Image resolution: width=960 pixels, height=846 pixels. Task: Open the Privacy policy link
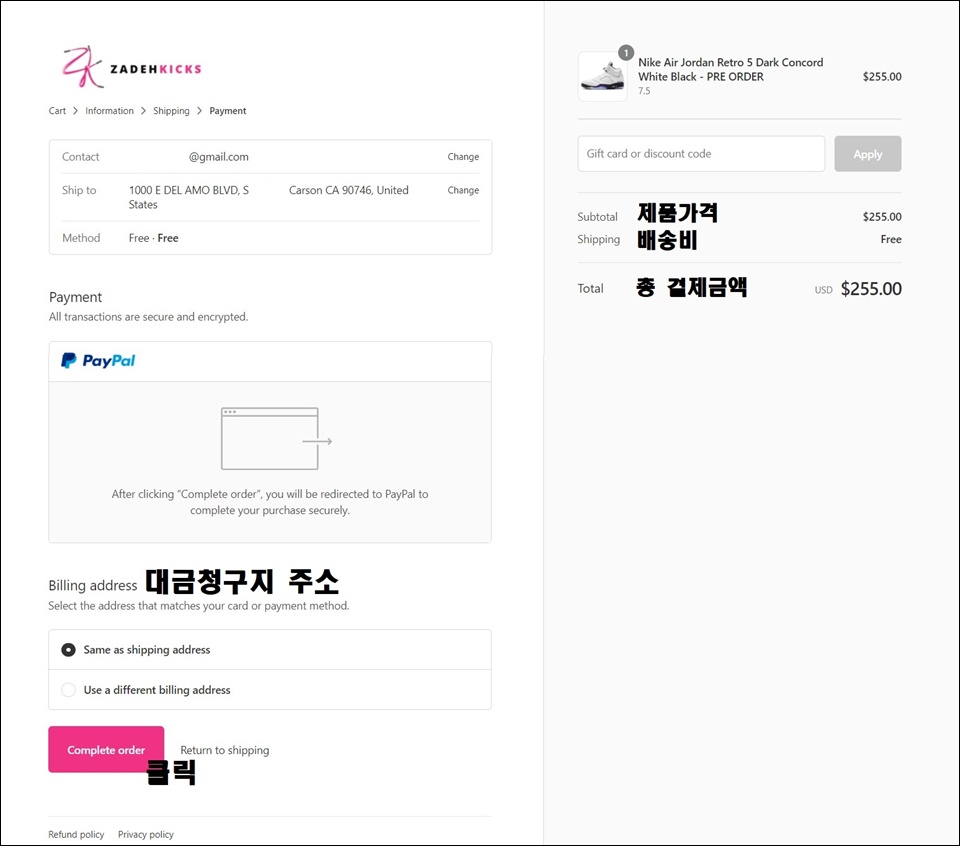coord(146,834)
